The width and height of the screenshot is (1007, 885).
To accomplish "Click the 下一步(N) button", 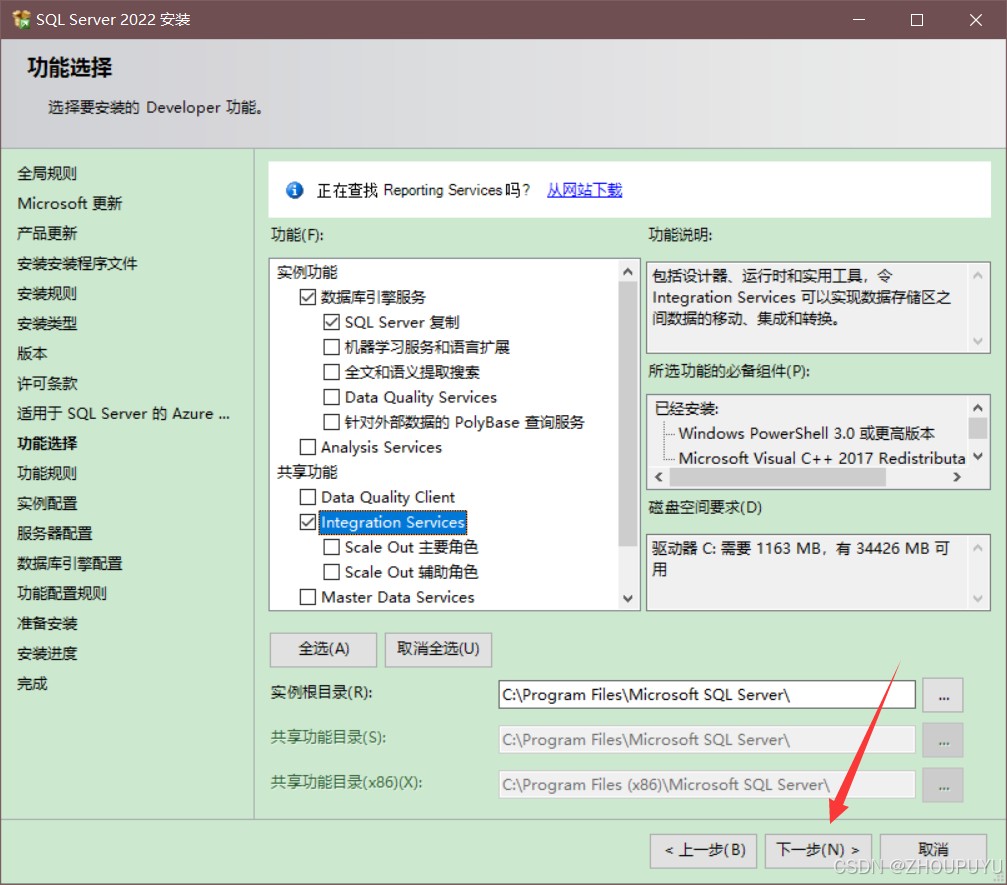I will click(817, 850).
